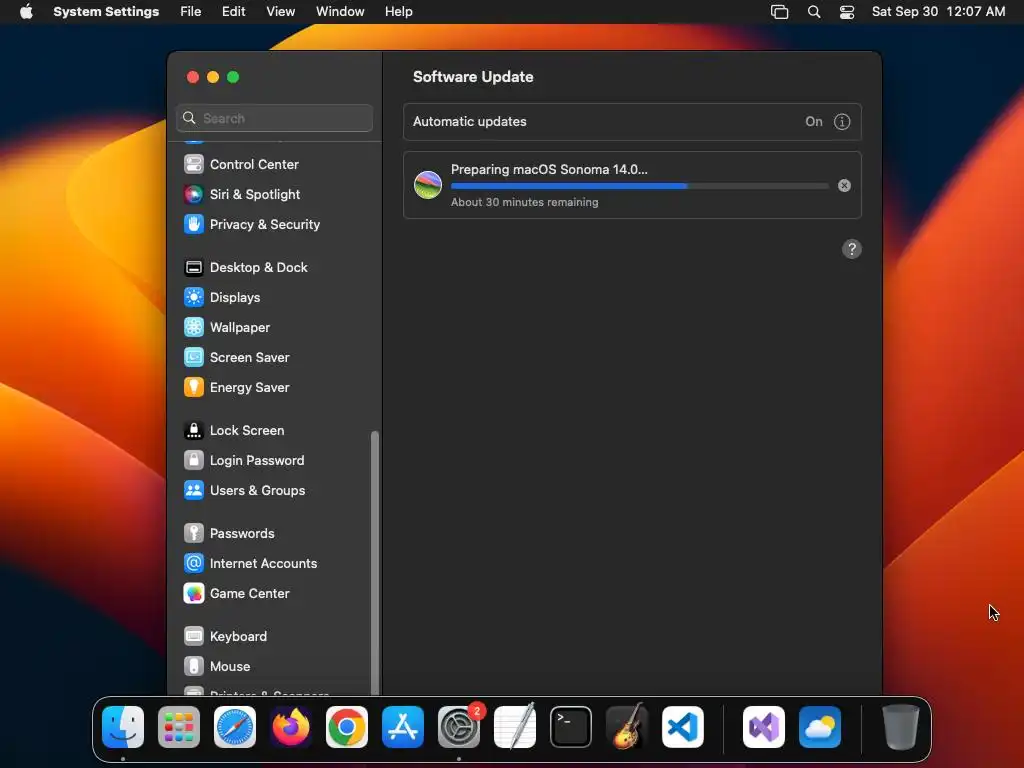
Task: Click 'About 30 minutes remaining' text
Action: click(x=524, y=202)
